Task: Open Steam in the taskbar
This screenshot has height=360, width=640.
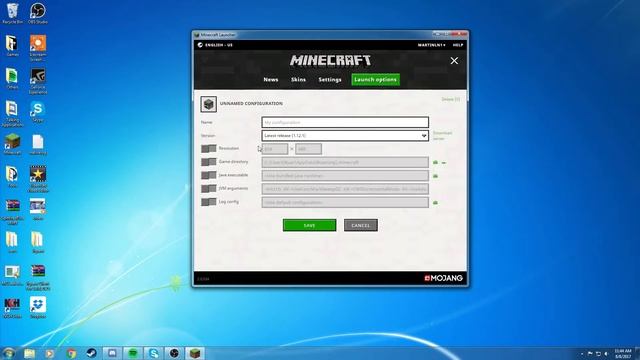Action: [x=91, y=353]
